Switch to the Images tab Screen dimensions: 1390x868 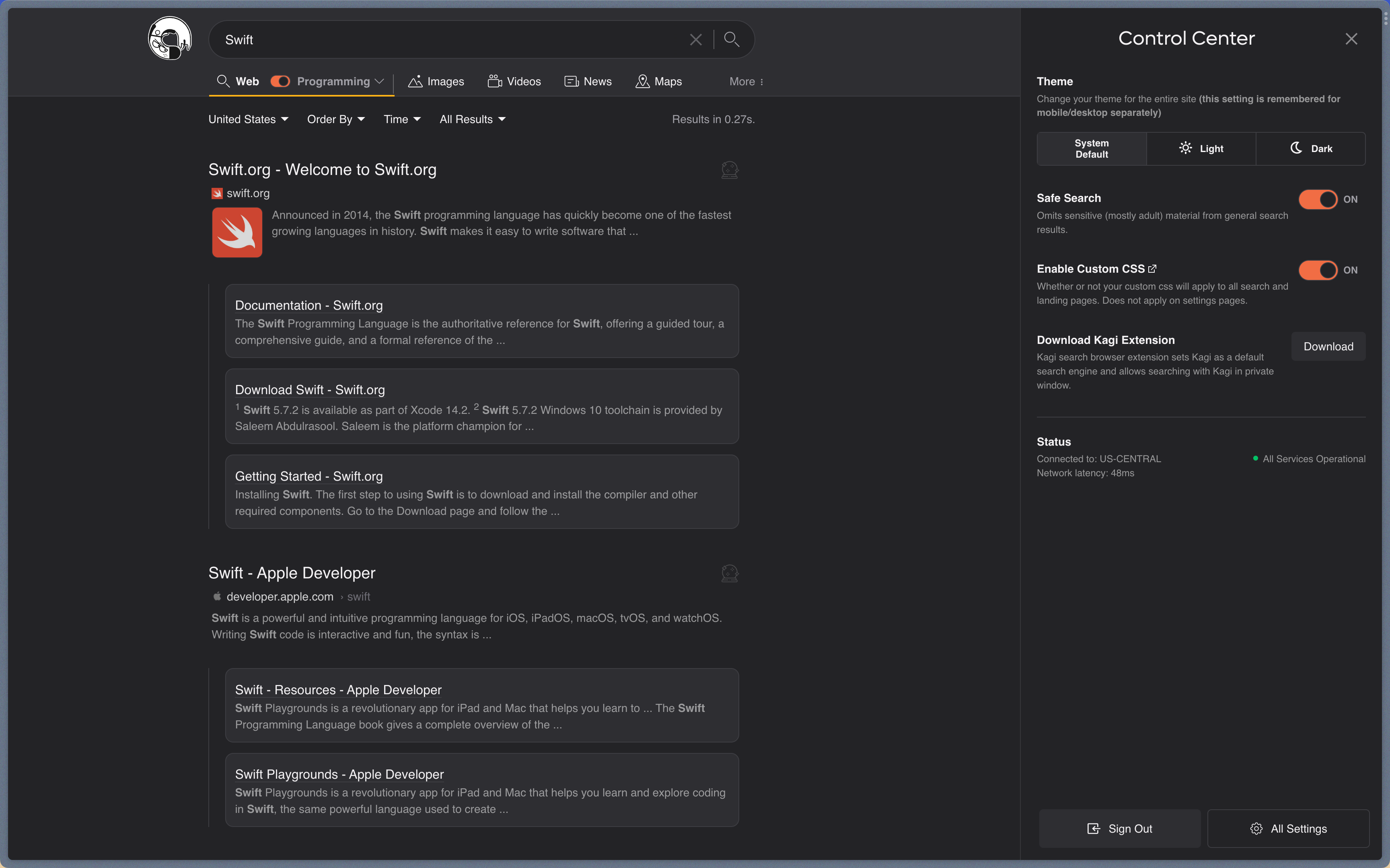(x=436, y=82)
